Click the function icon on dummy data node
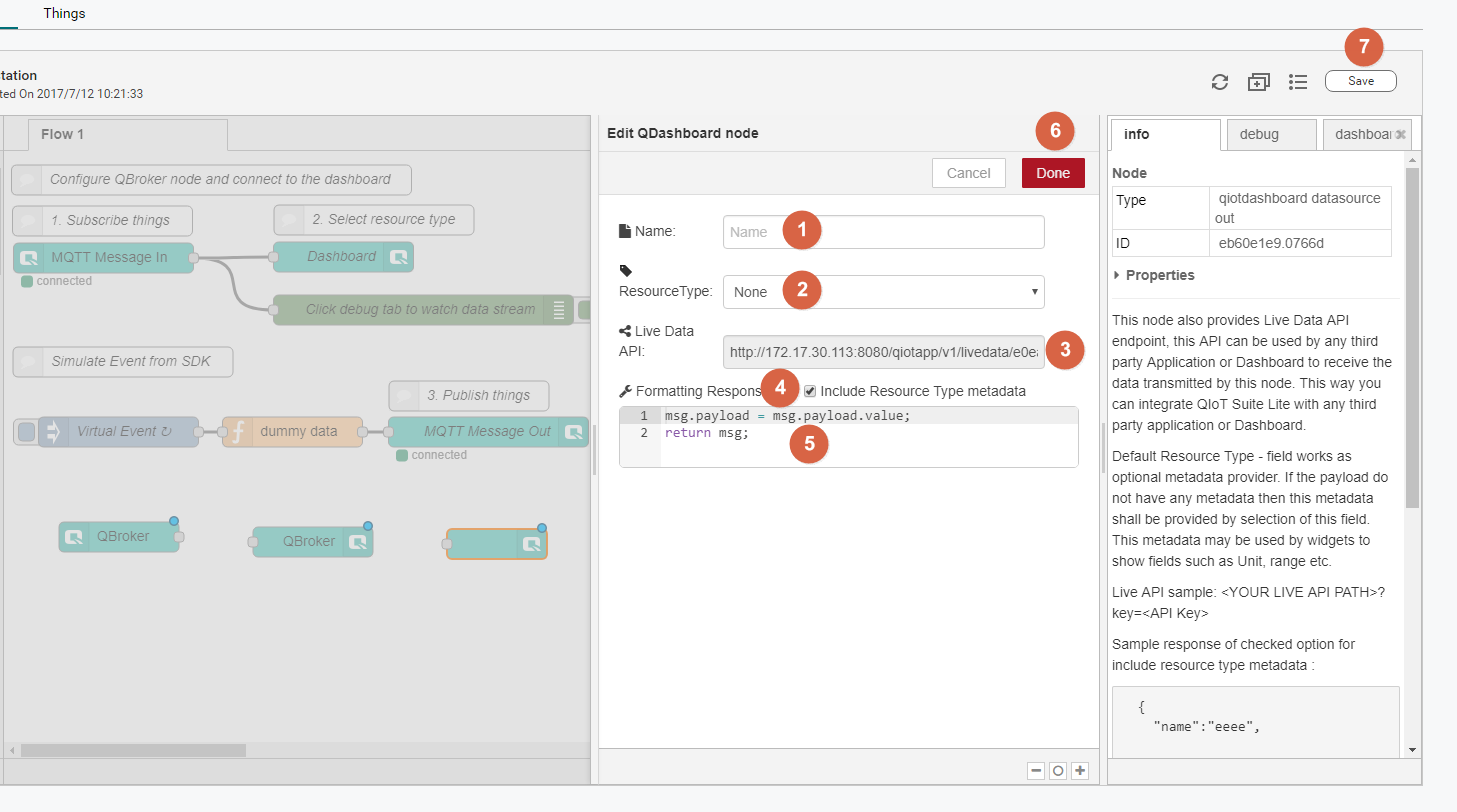Viewport: 1457px width, 812px height. tap(238, 432)
